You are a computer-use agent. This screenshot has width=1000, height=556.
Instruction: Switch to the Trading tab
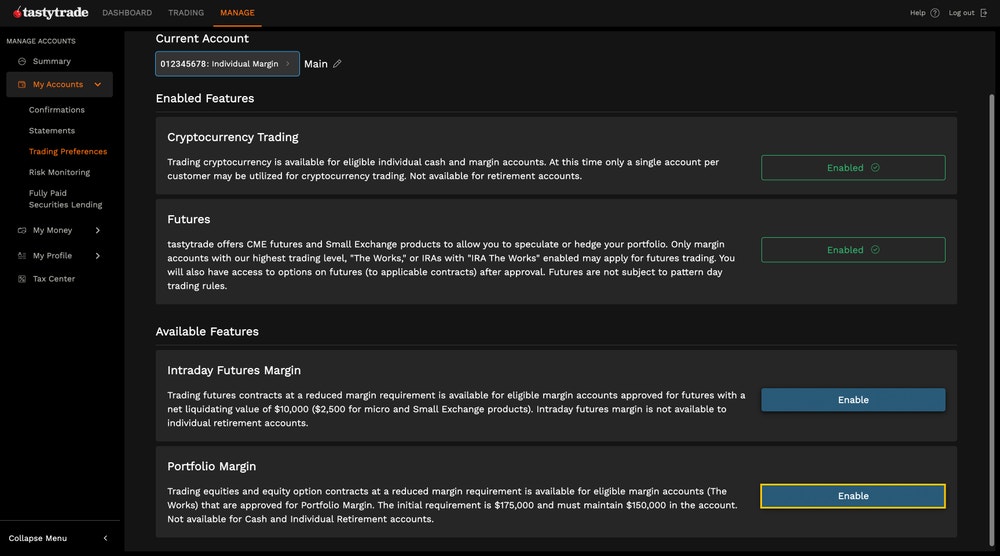point(186,13)
